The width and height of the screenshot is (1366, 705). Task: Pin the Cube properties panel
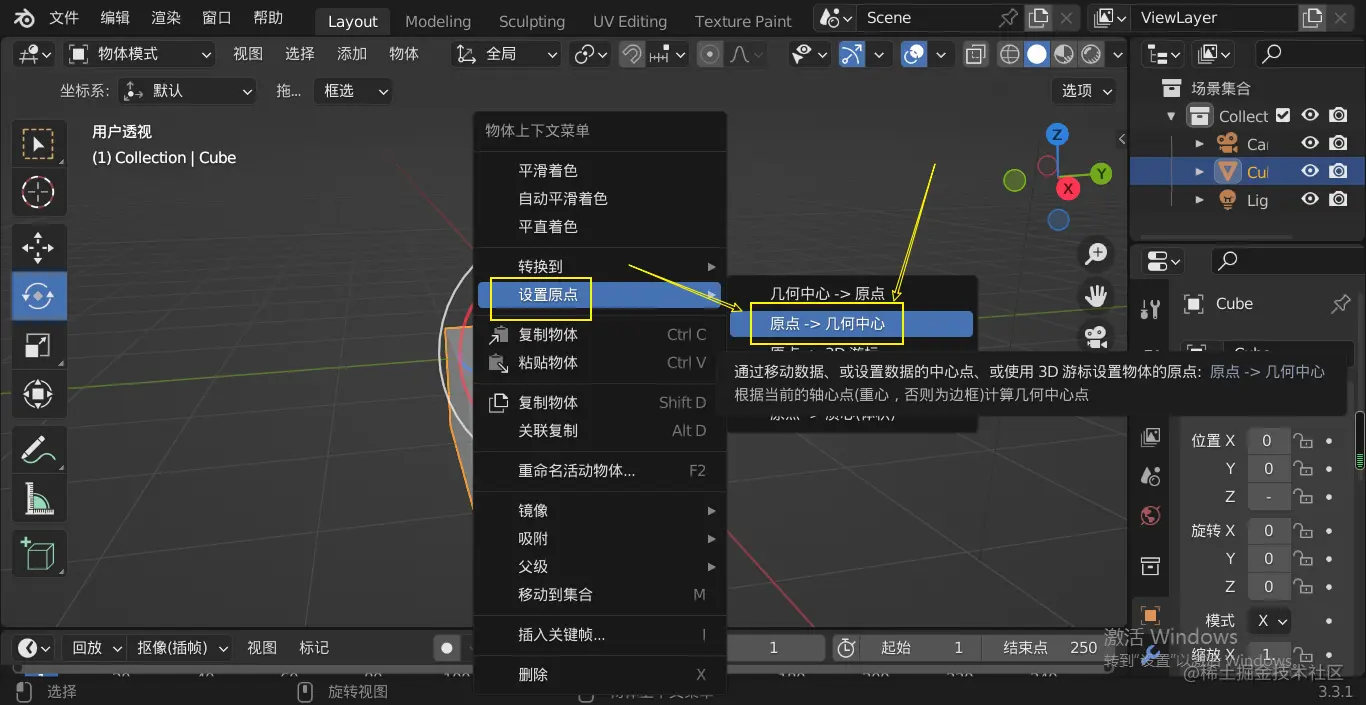(1341, 304)
